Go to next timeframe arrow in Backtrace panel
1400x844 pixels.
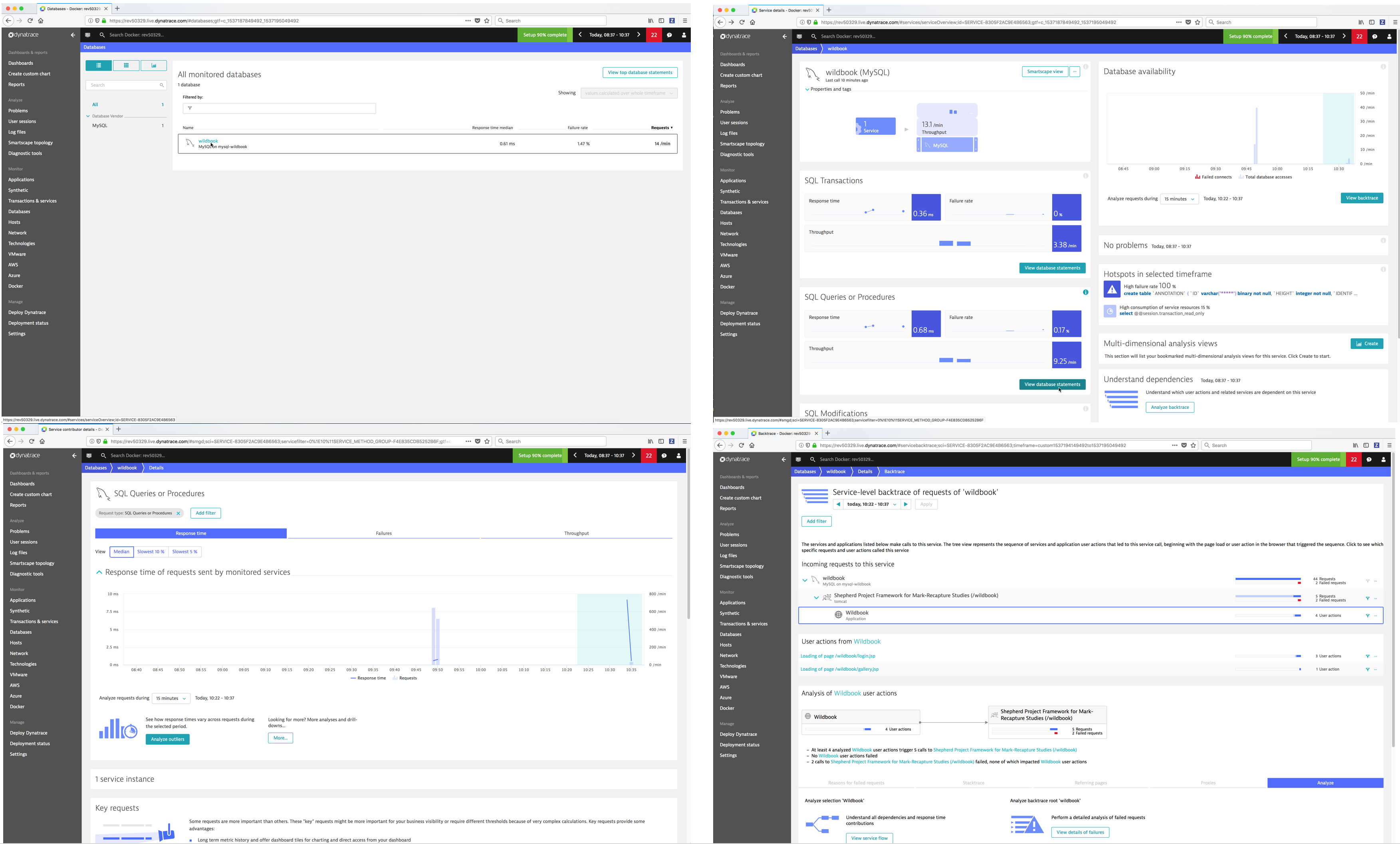click(906, 504)
